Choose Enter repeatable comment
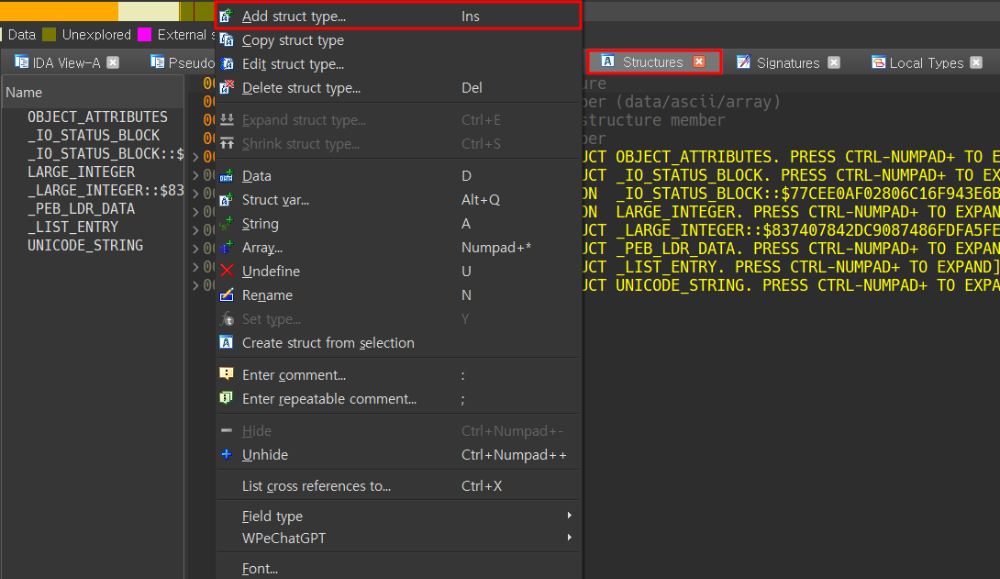This screenshot has height=579, width=1000. click(398, 399)
